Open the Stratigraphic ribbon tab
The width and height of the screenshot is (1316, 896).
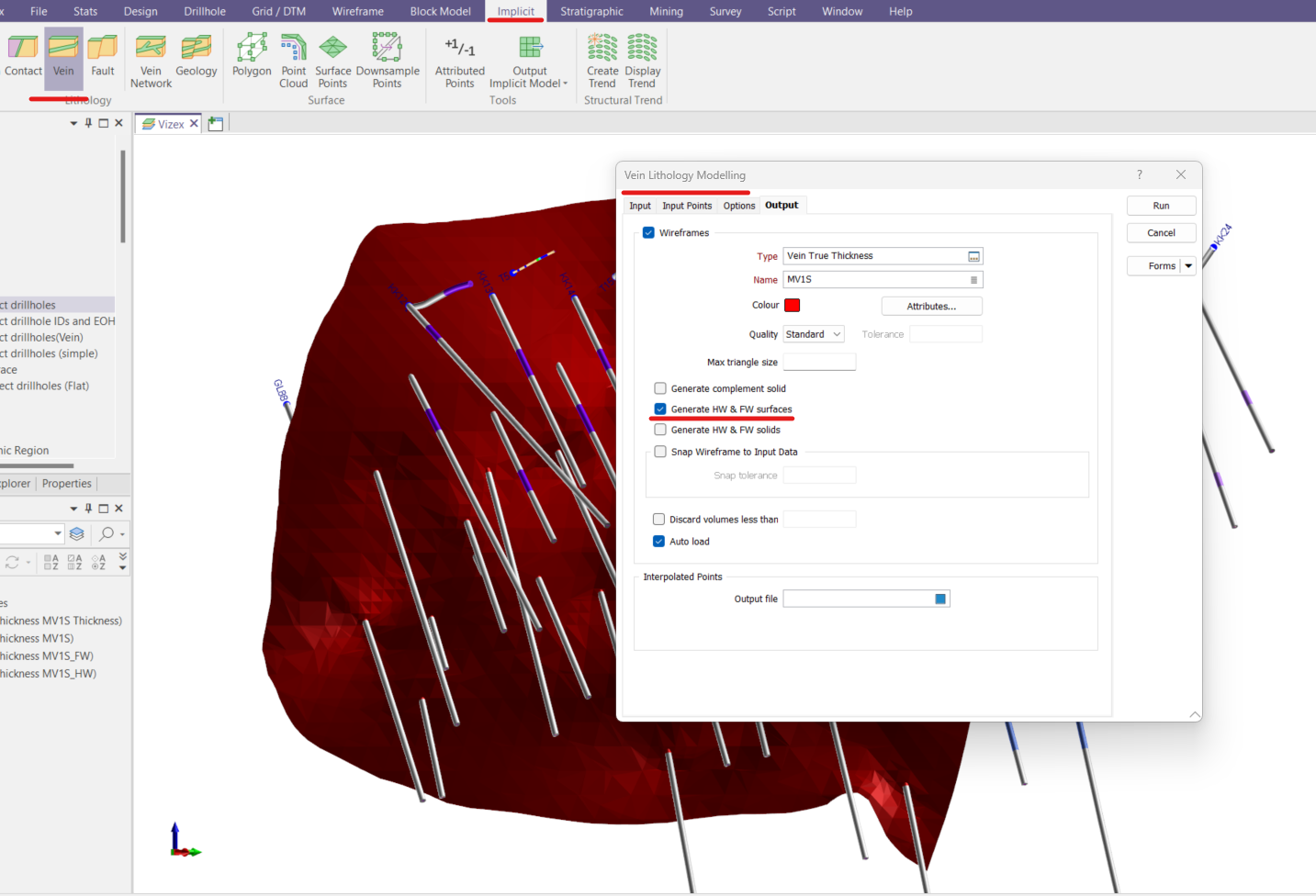591,11
